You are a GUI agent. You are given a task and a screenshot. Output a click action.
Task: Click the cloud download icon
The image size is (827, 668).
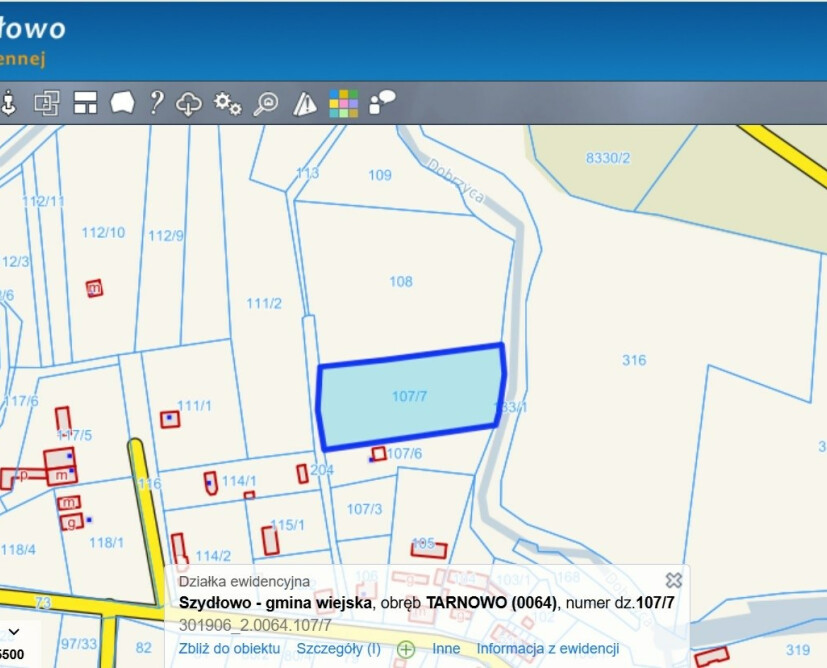189,103
